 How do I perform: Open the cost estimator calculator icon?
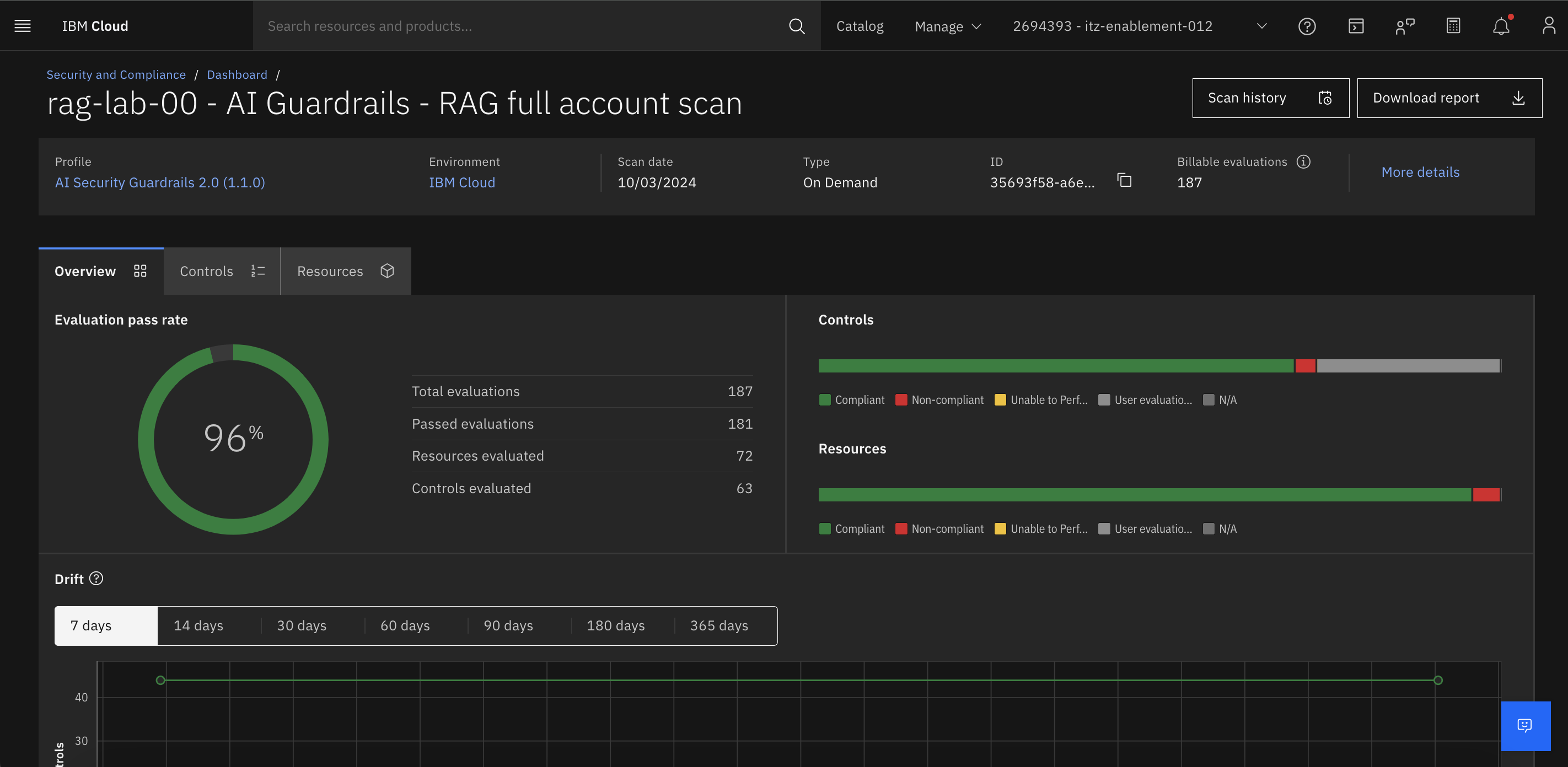[x=1453, y=26]
